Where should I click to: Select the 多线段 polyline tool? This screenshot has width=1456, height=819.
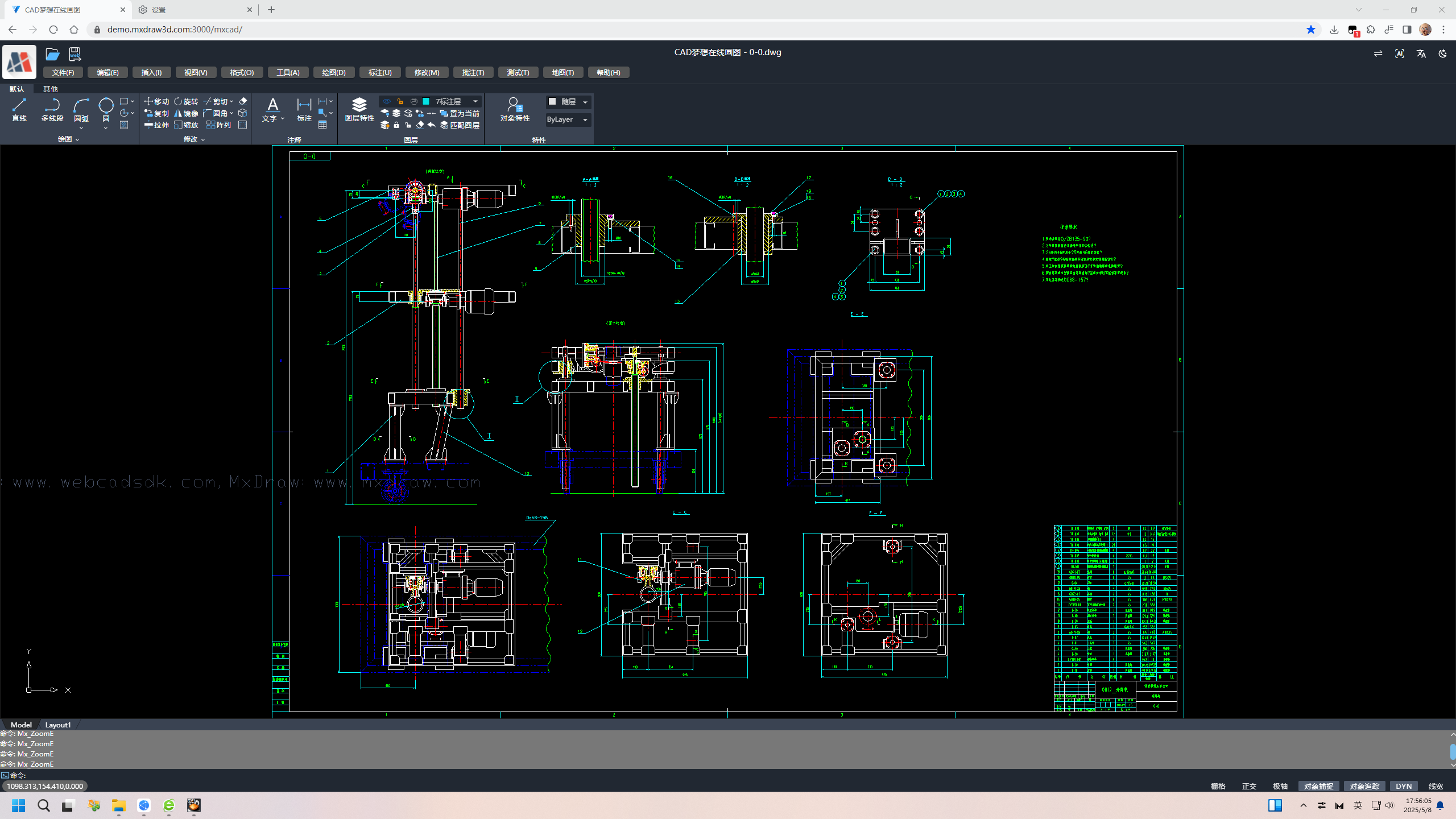(52, 109)
